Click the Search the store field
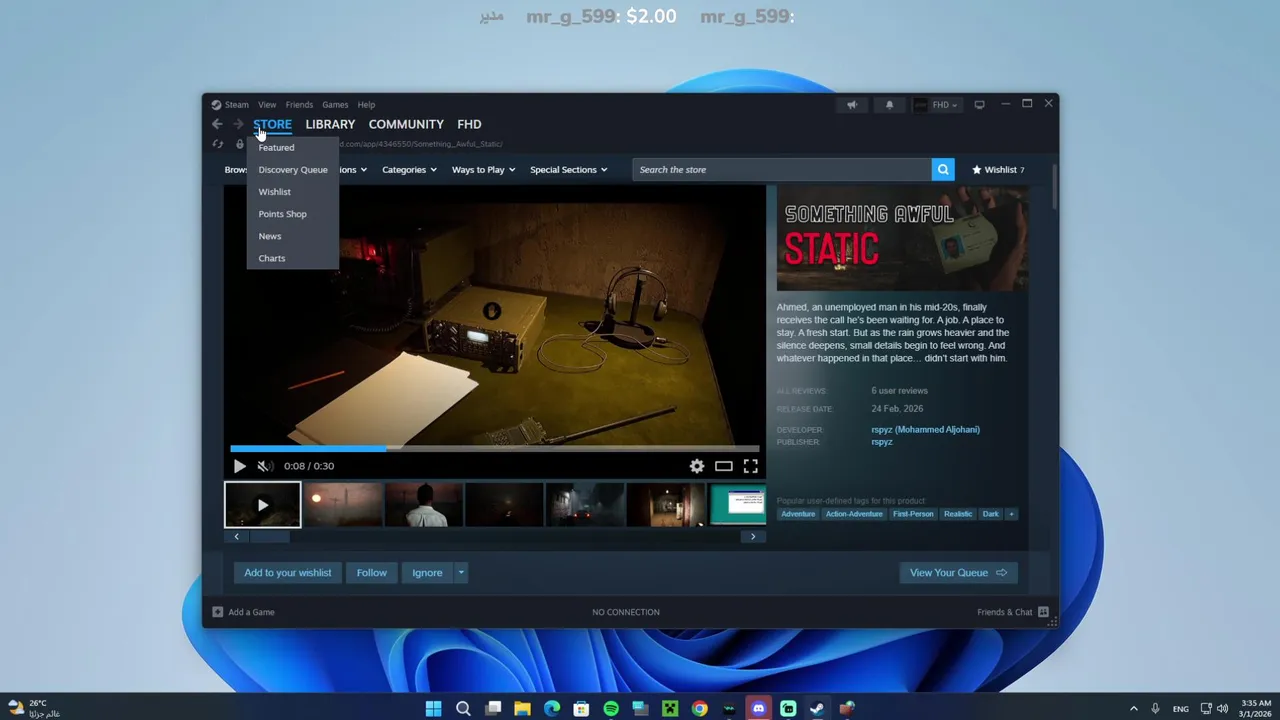This screenshot has width=1280, height=720. (x=783, y=170)
